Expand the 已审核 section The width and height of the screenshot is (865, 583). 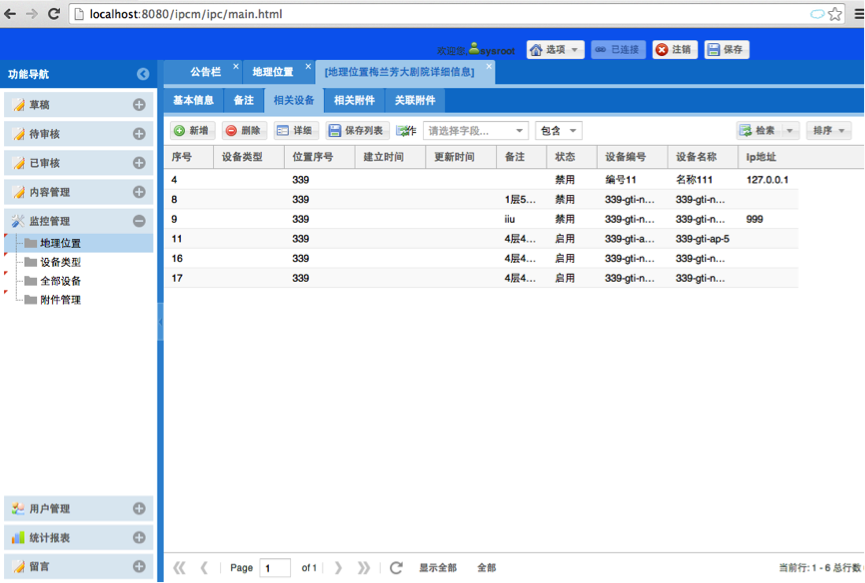tap(139, 163)
